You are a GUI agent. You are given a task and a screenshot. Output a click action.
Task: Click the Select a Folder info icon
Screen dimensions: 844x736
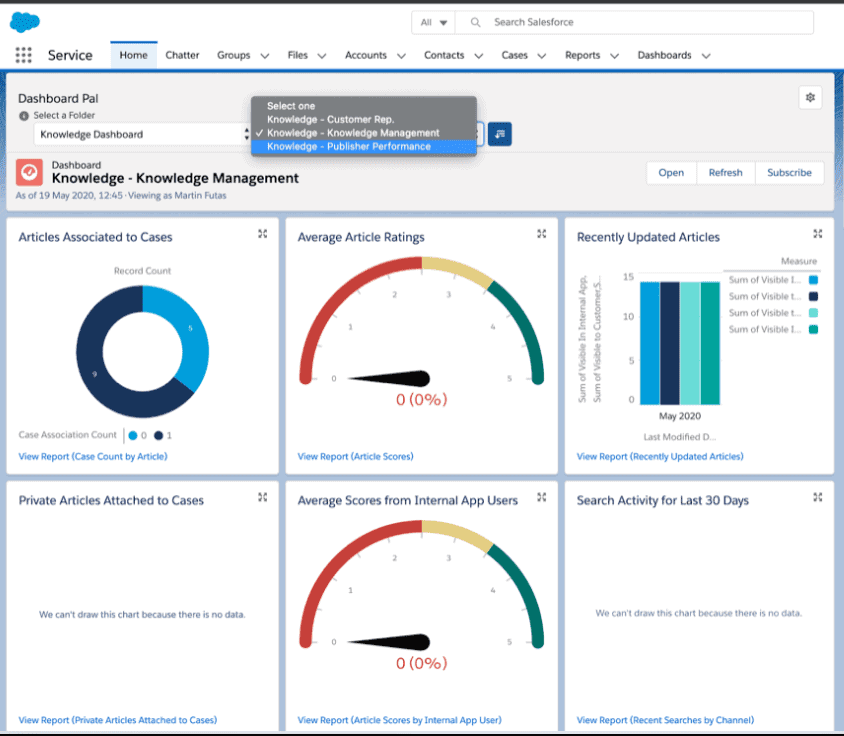point(24,116)
